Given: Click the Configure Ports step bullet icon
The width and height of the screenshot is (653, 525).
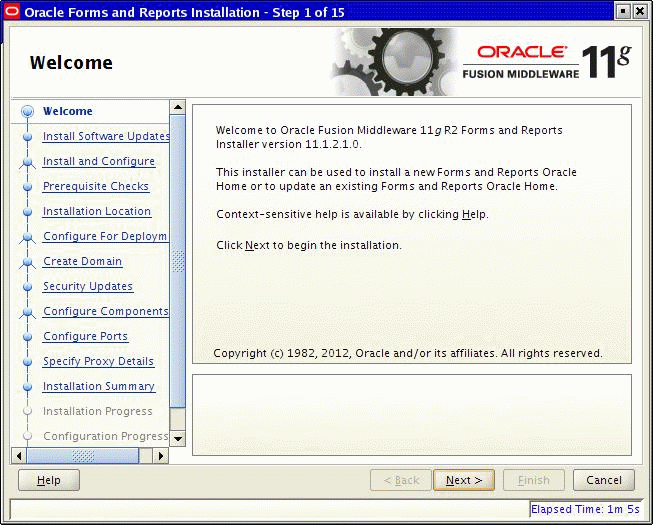Looking at the screenshot, I should tap(27, 336).
